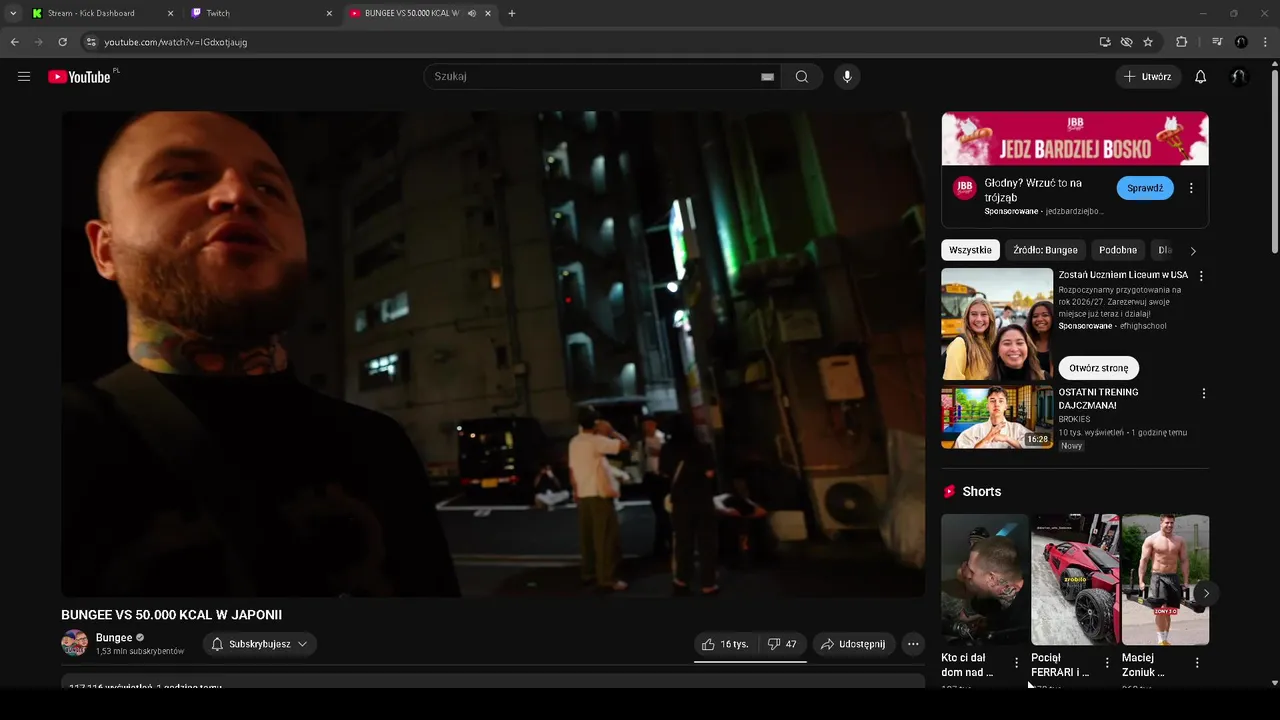Open media controls icon in toolbar
Screen dimensions: 1280x720
click(1217, 42)
